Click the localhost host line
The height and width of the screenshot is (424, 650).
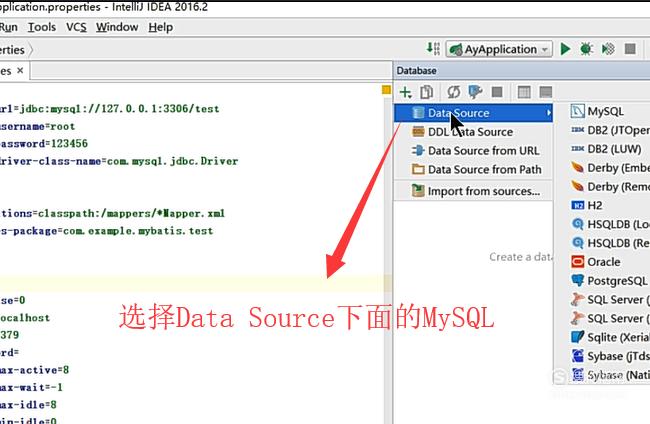click(x=25, y=318)
